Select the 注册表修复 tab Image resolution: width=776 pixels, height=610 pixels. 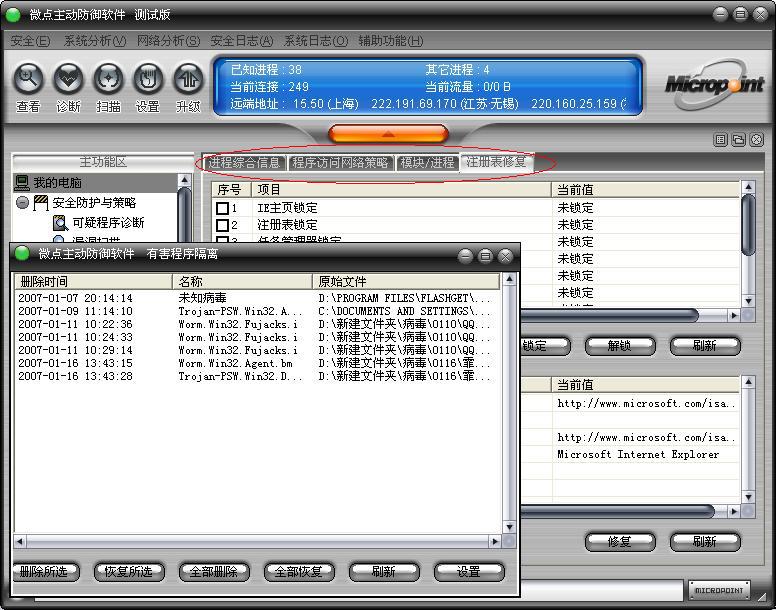pos(496,162)
